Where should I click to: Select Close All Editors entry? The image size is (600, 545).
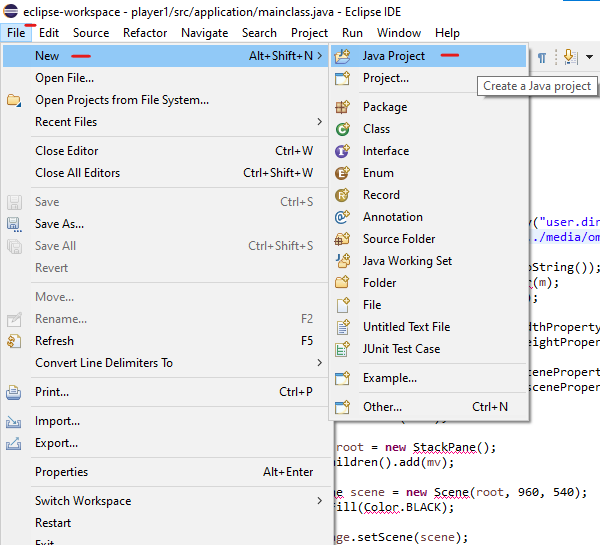165,173
